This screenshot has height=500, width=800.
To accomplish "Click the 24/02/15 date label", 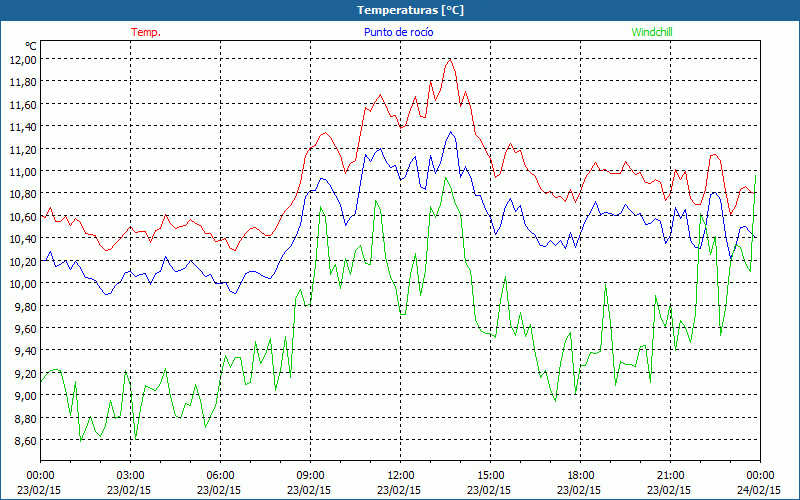I will 759,490.
